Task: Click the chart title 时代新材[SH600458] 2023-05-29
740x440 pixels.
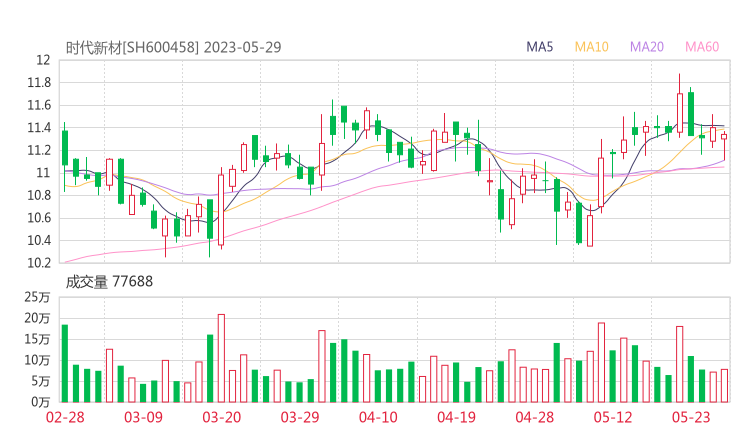Action: click(173, 47)
